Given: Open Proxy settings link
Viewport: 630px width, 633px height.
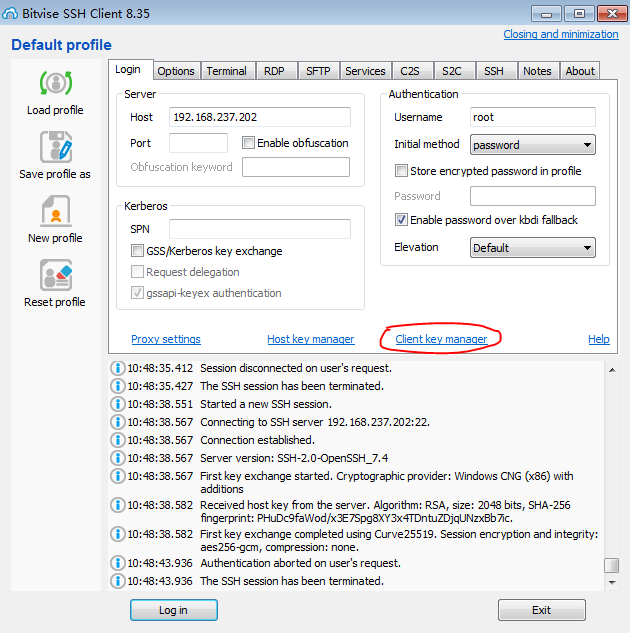Looking at the screenshot, I should point(166,339).
